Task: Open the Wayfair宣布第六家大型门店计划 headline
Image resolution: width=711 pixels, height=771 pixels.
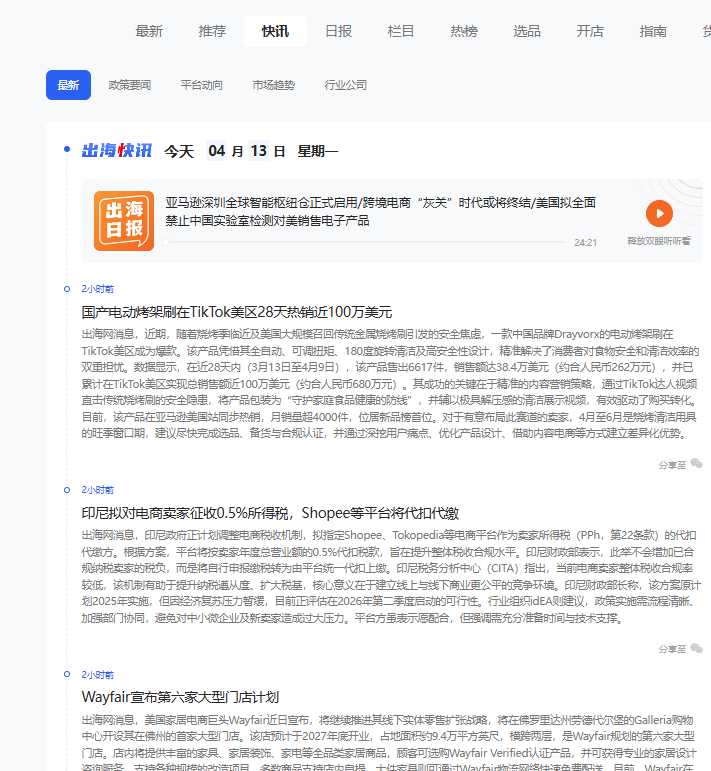Action: [180, 696]
